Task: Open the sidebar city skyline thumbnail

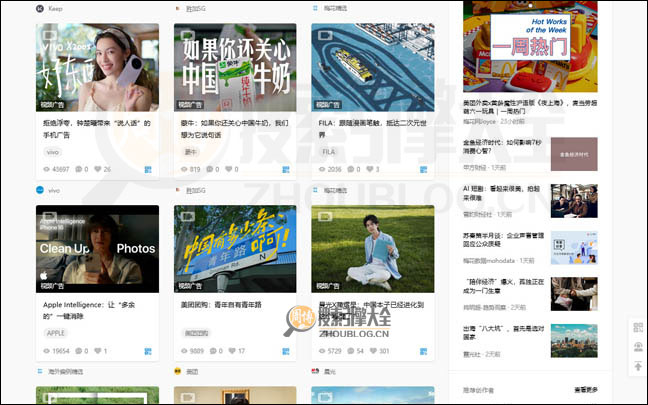Action: (x=574, y=341)
